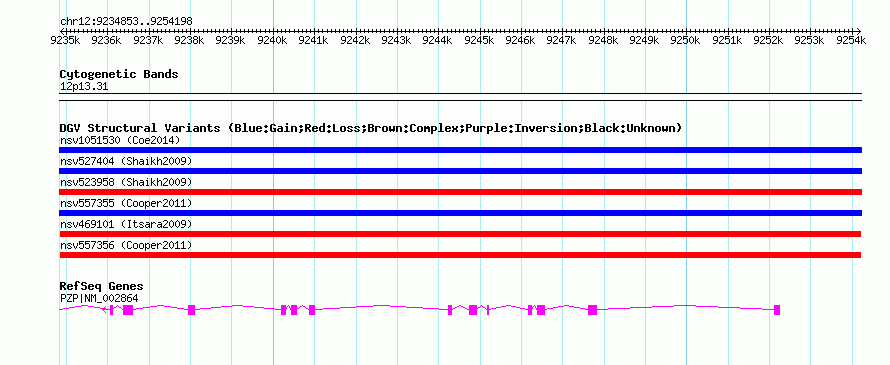Viewport: 890px width, 365px height.
Task: Open the PZP|NM_002864 gene label
Action: 99,298
